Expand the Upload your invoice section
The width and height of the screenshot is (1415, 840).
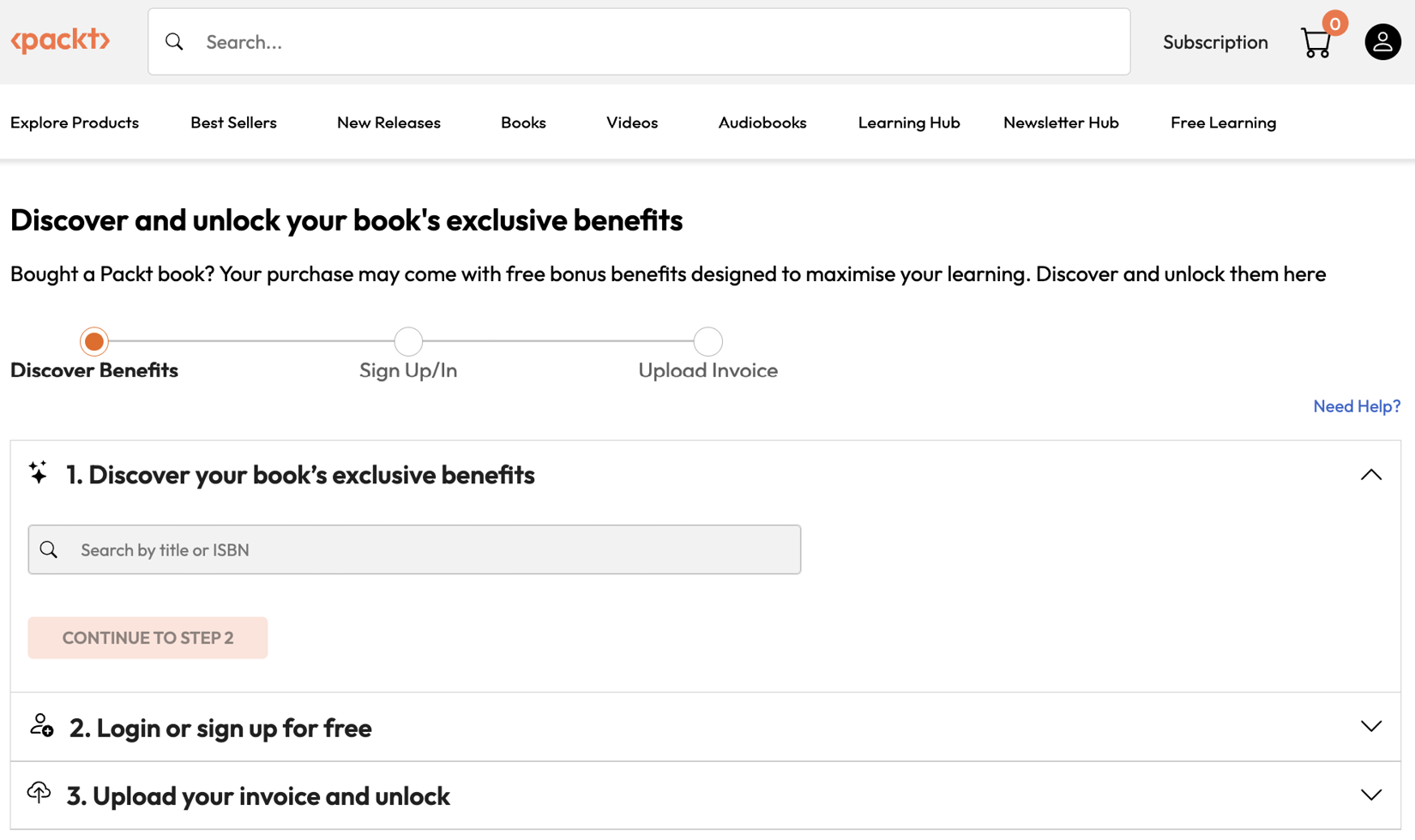tap(1369, 794)
